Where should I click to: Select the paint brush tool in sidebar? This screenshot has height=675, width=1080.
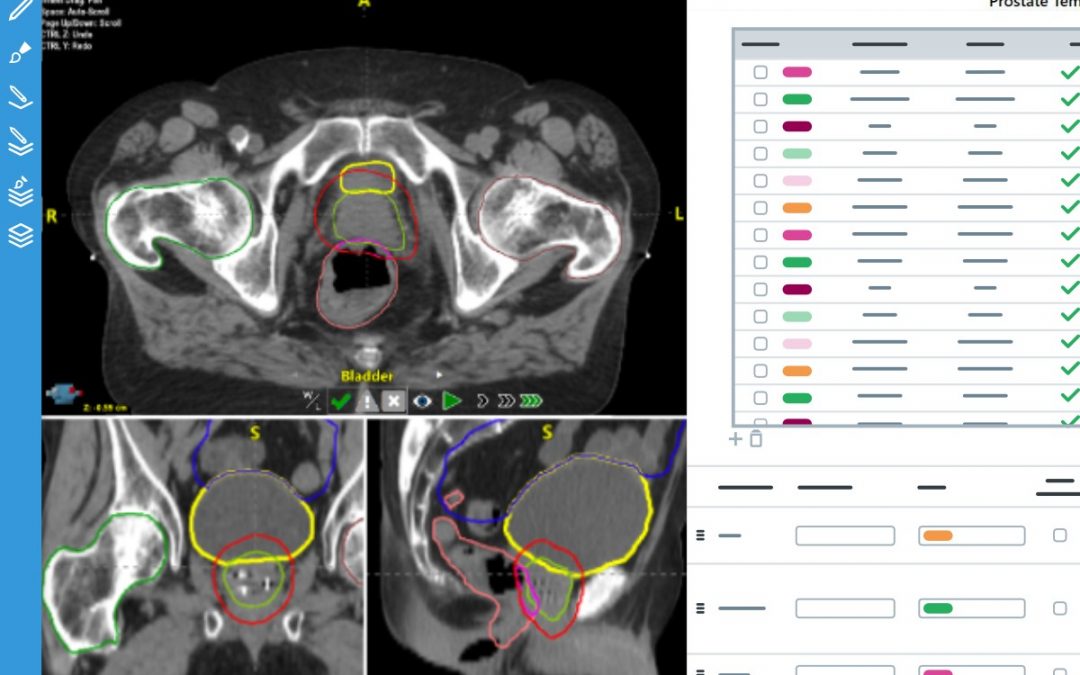click(x=20, y=54)
